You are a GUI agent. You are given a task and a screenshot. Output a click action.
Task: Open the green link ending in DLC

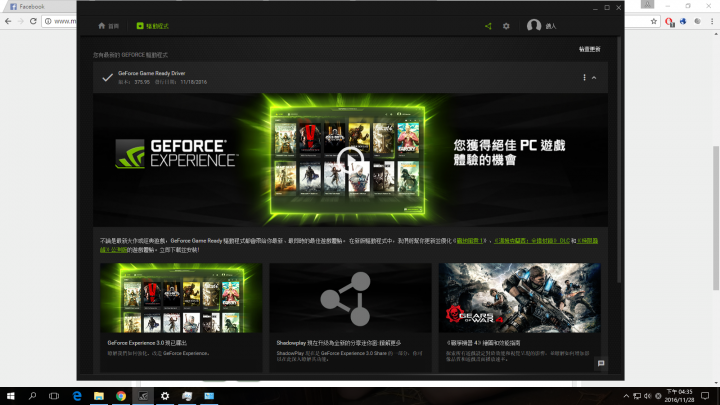532,241
